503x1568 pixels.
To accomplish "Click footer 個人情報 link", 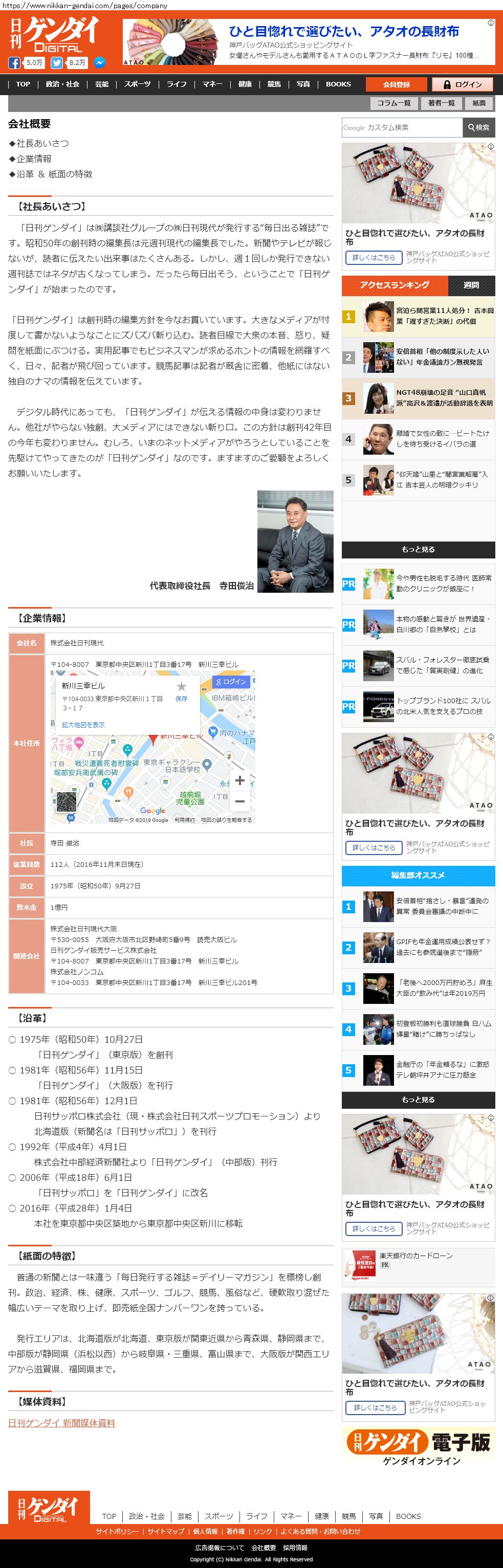I will tap(205, 1532).
